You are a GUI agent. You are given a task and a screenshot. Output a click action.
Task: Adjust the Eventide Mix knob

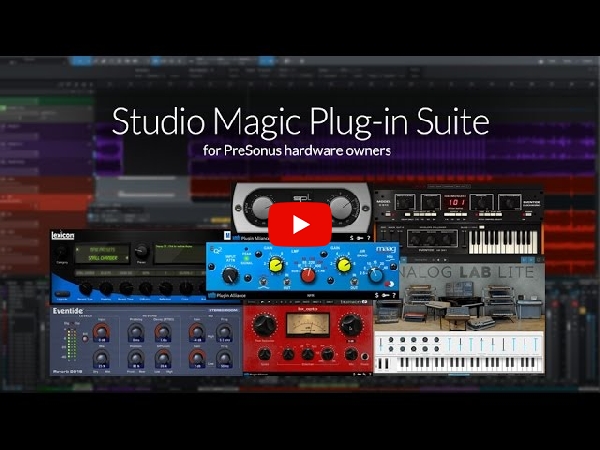[101, 359]
